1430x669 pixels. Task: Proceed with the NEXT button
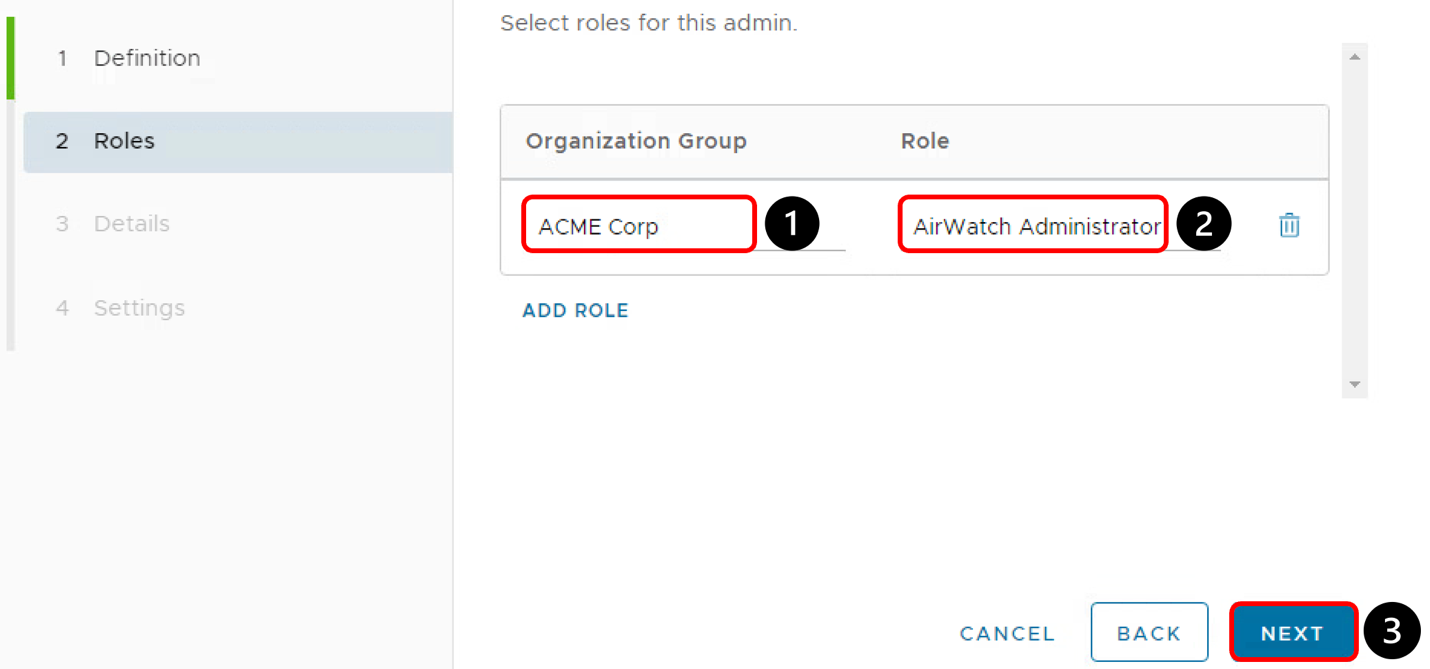[x=1292, y=633]
